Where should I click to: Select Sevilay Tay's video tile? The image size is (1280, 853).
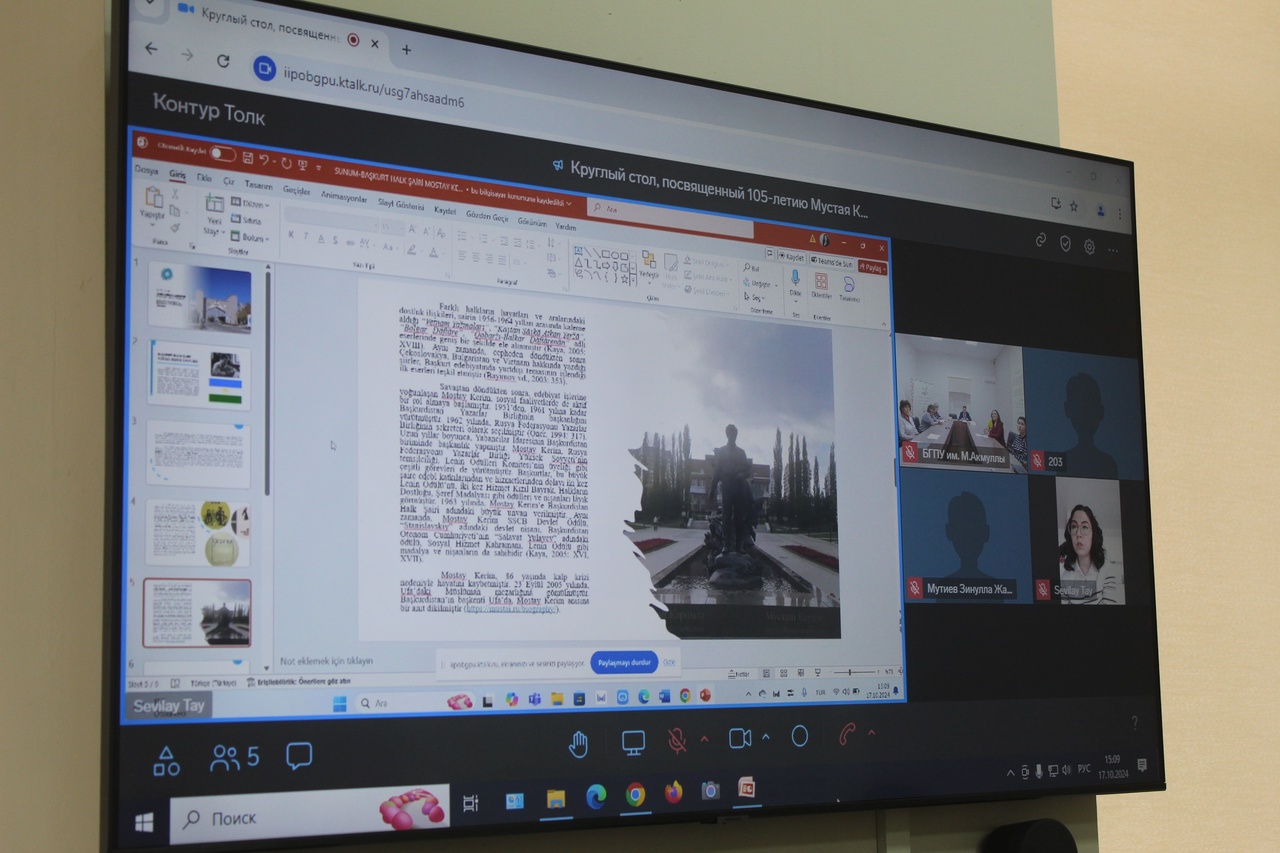point(1088,540)
